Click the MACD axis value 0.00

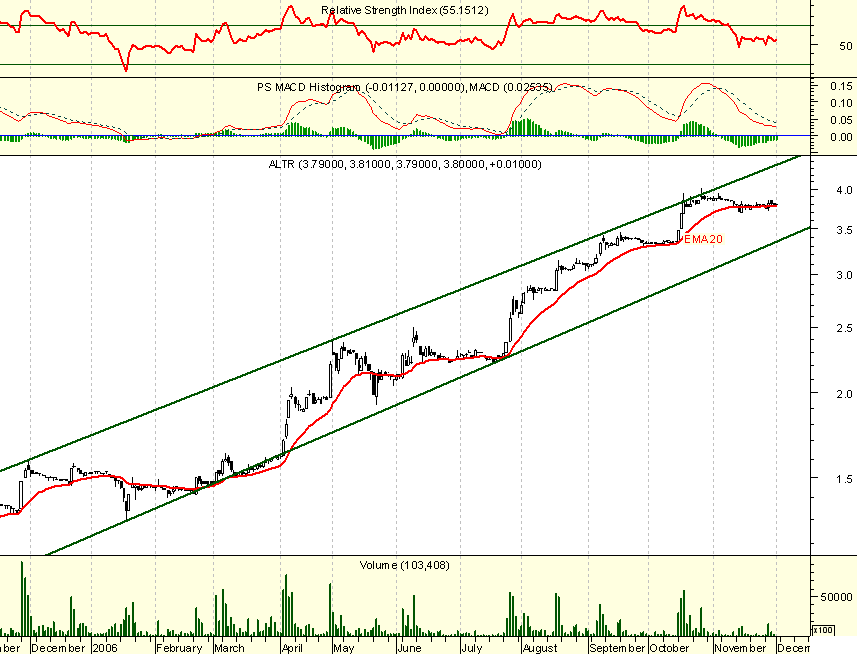tap(841, 137)
